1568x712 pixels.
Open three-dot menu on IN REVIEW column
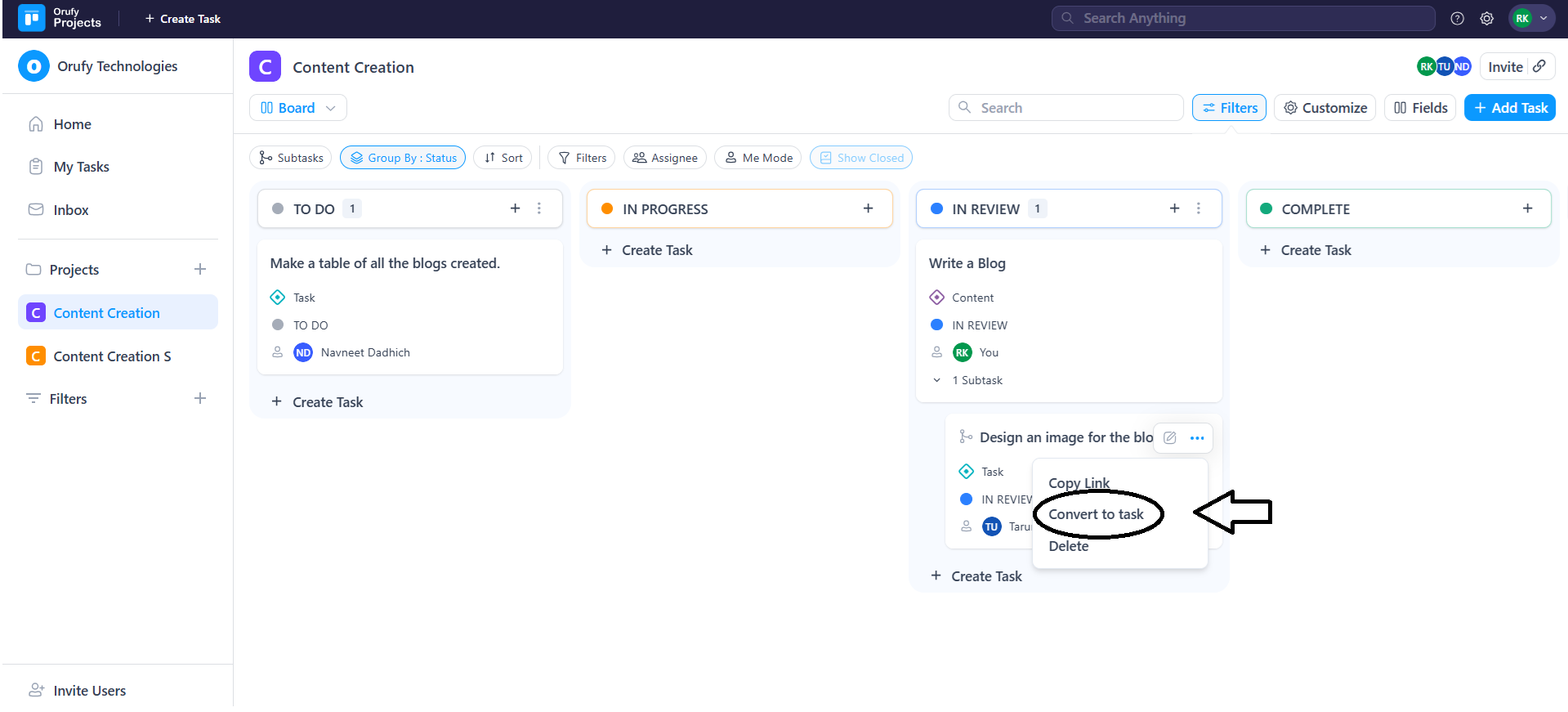(x=1199, y=208)
